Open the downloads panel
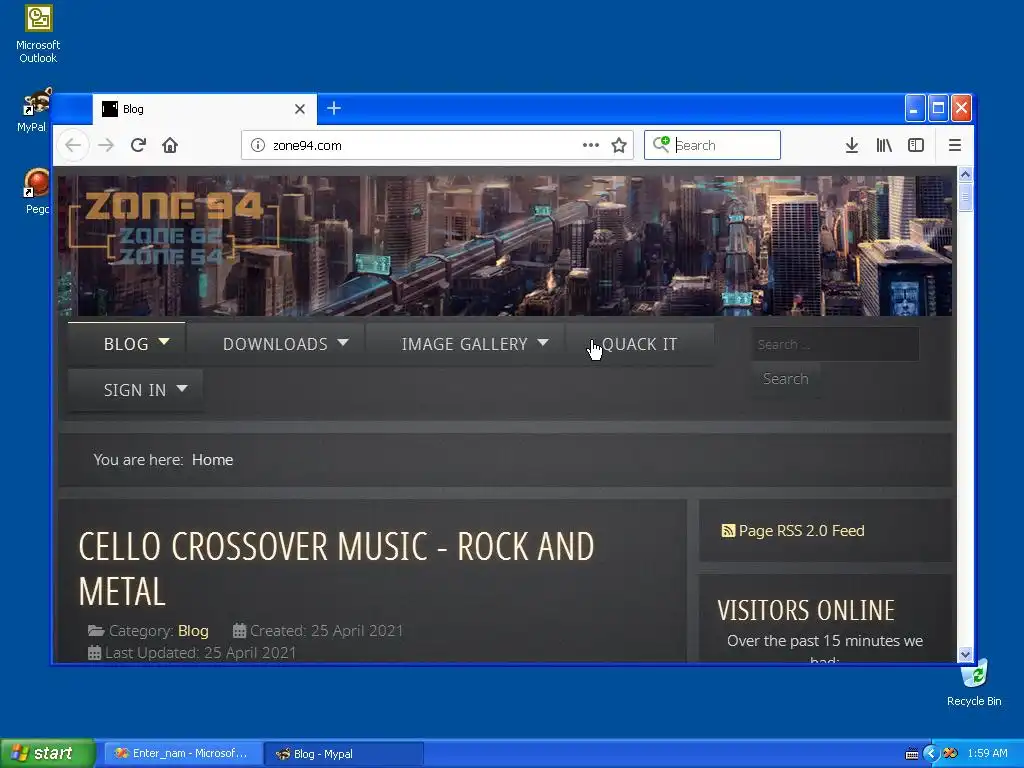This screenshot has height=768, width=1024. coord(852,145)
